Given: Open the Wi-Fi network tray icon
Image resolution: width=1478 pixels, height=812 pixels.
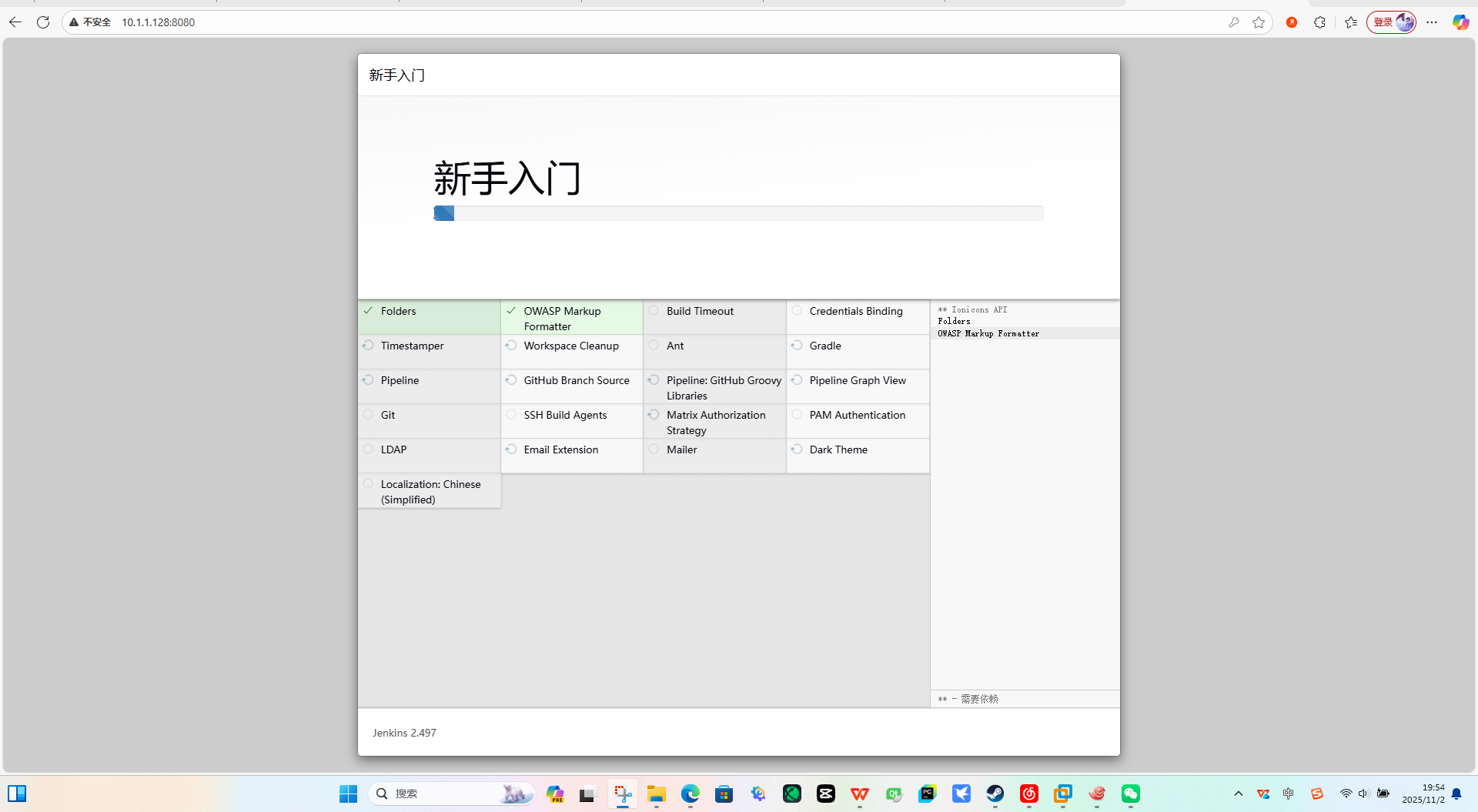Looking at the screenshot, I should tap(1346, 794).
